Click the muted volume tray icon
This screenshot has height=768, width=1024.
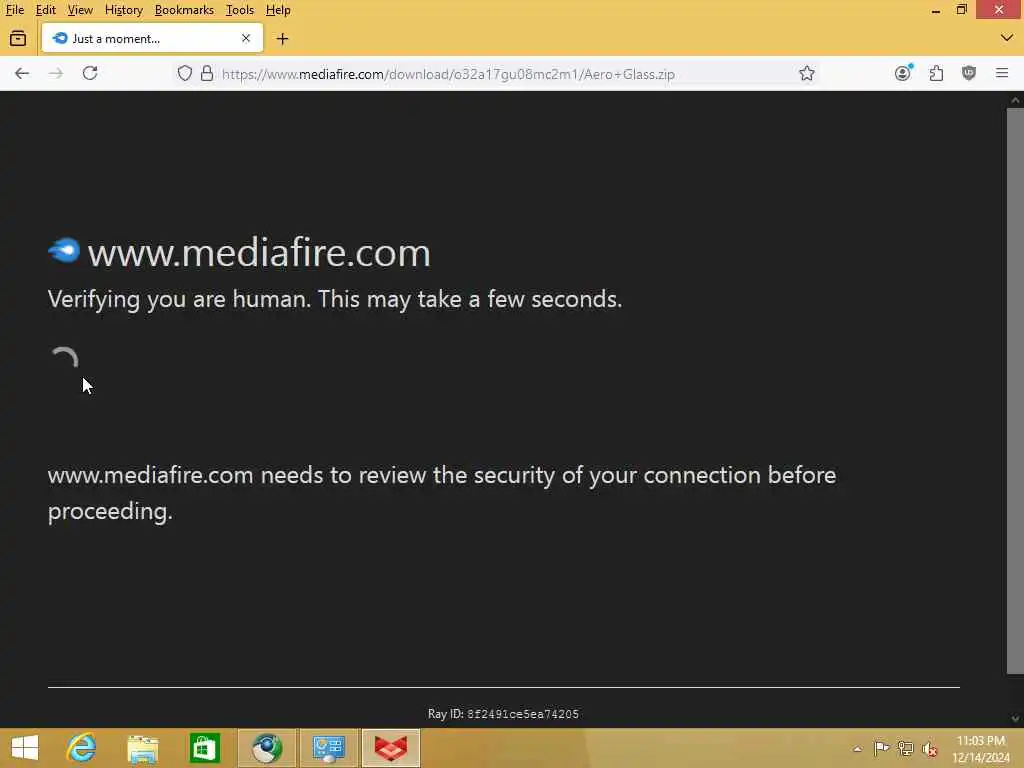(x=930, y=748)
